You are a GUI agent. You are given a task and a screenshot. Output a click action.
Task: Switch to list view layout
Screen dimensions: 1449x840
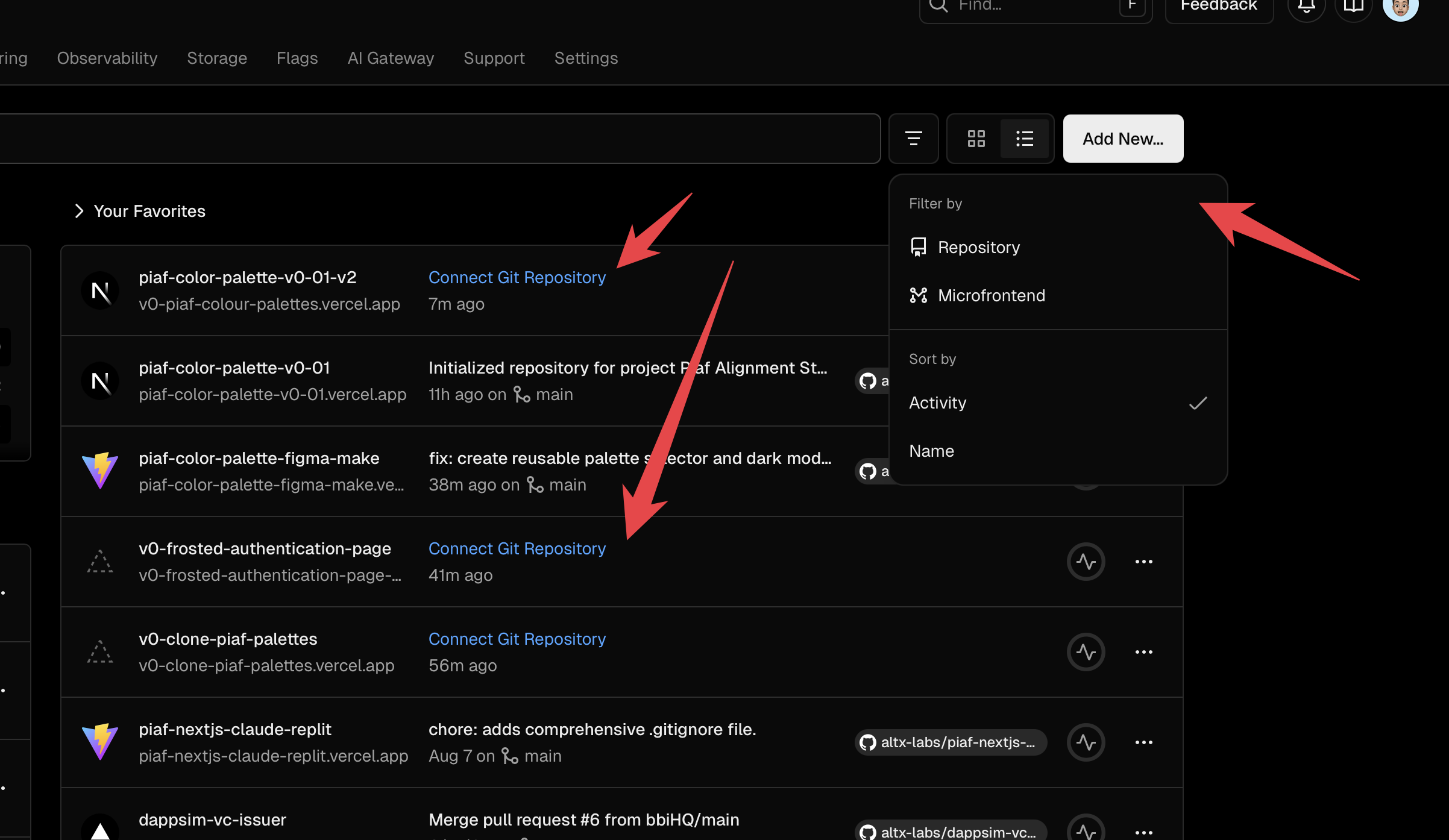[x=1024, y=139]
